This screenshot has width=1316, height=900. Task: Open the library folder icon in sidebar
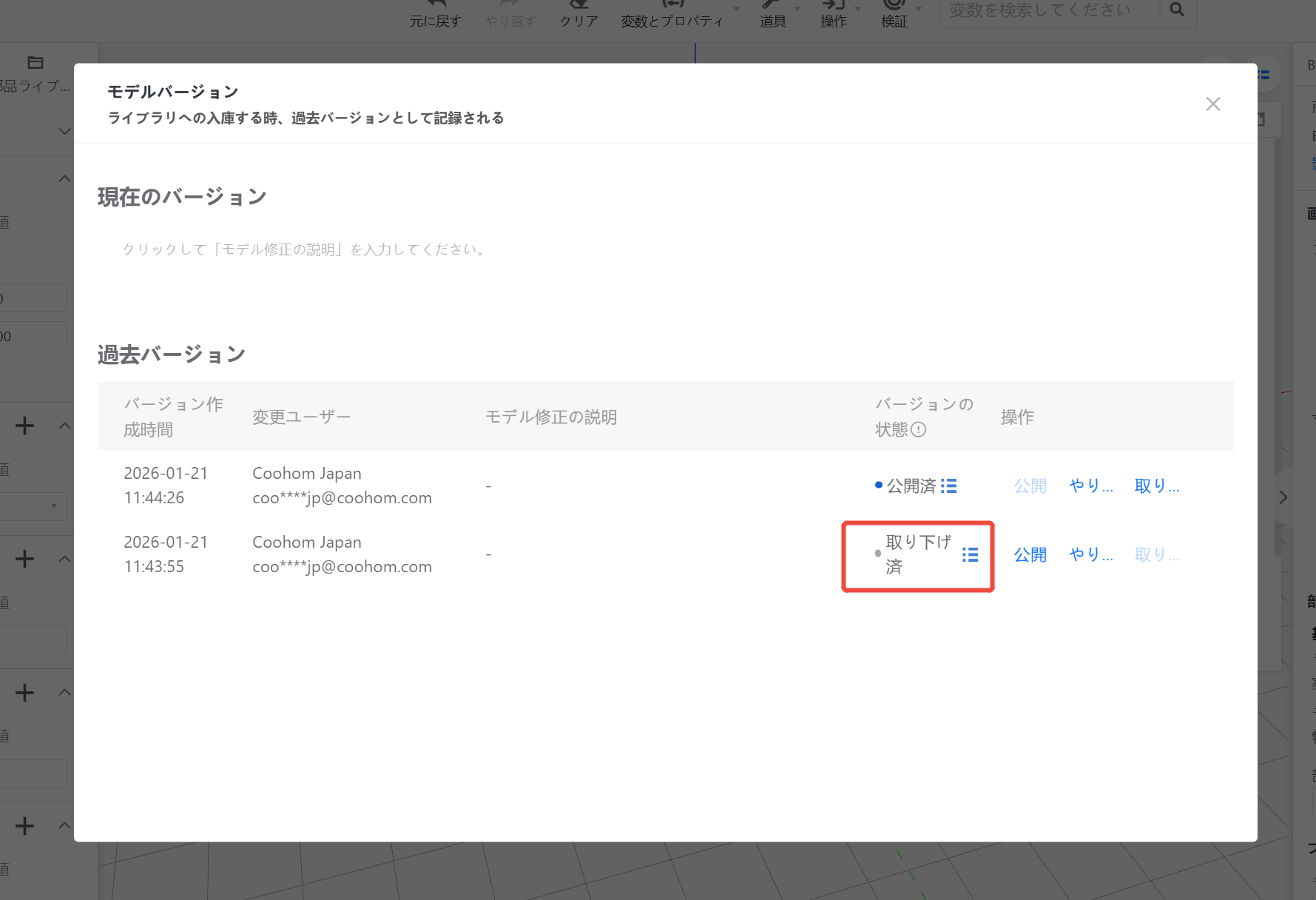click(35, 63)
